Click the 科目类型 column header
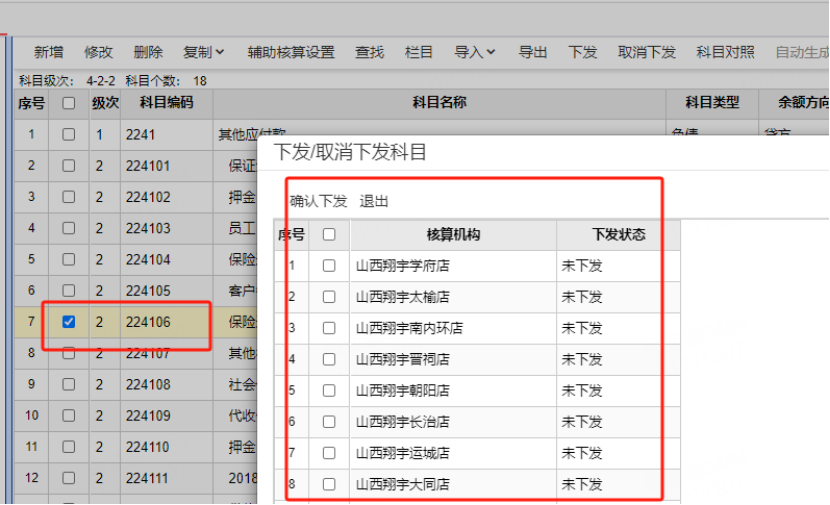Screen dimensions: 830x505 (x=712, y=103)
